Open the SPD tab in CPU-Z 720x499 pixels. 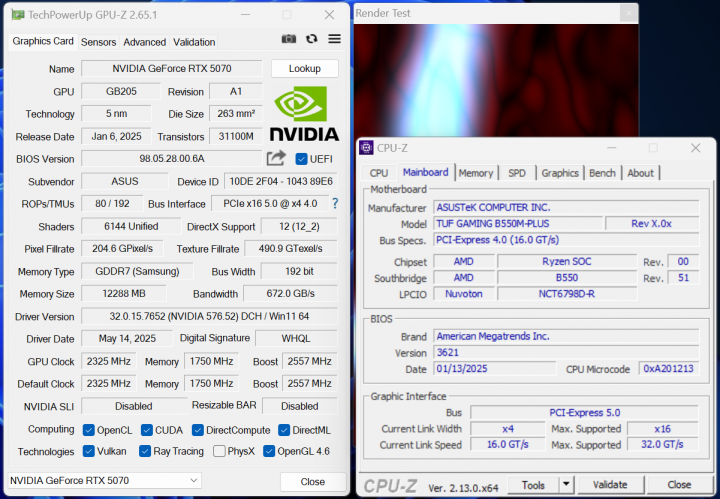(x=517, y=173)
